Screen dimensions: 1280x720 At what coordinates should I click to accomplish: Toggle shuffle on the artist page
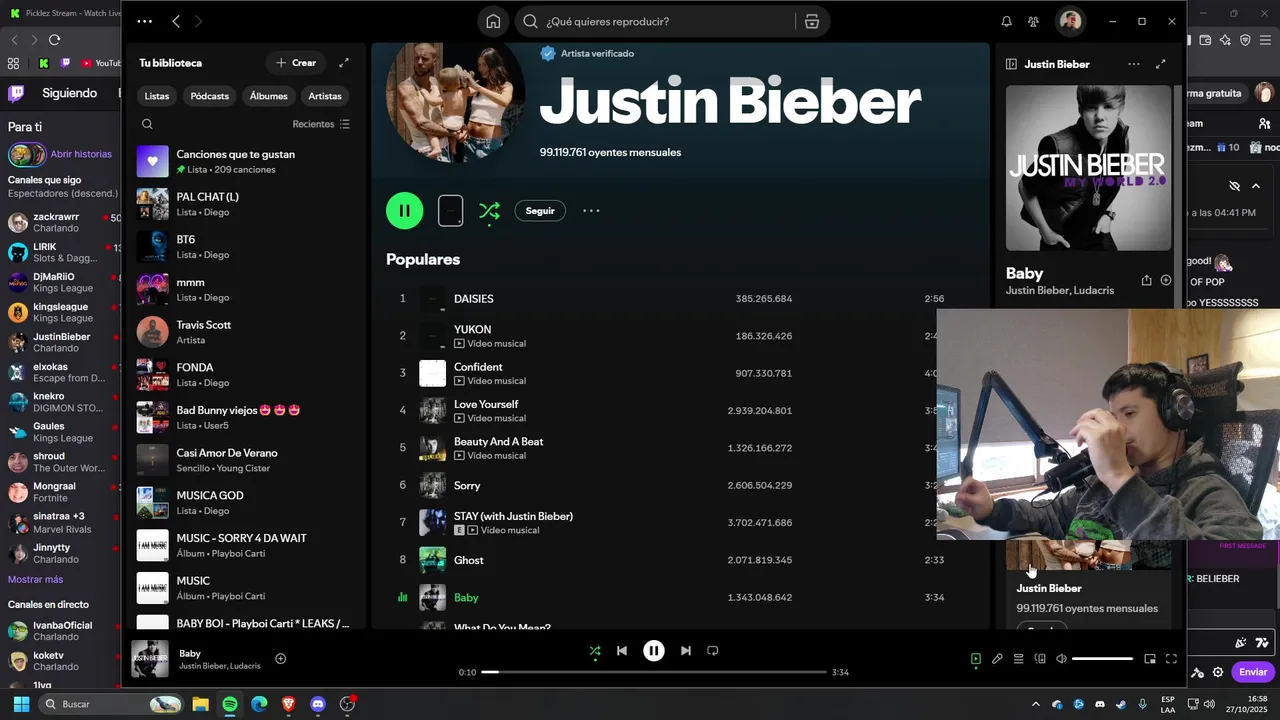(x=489, y=210)
